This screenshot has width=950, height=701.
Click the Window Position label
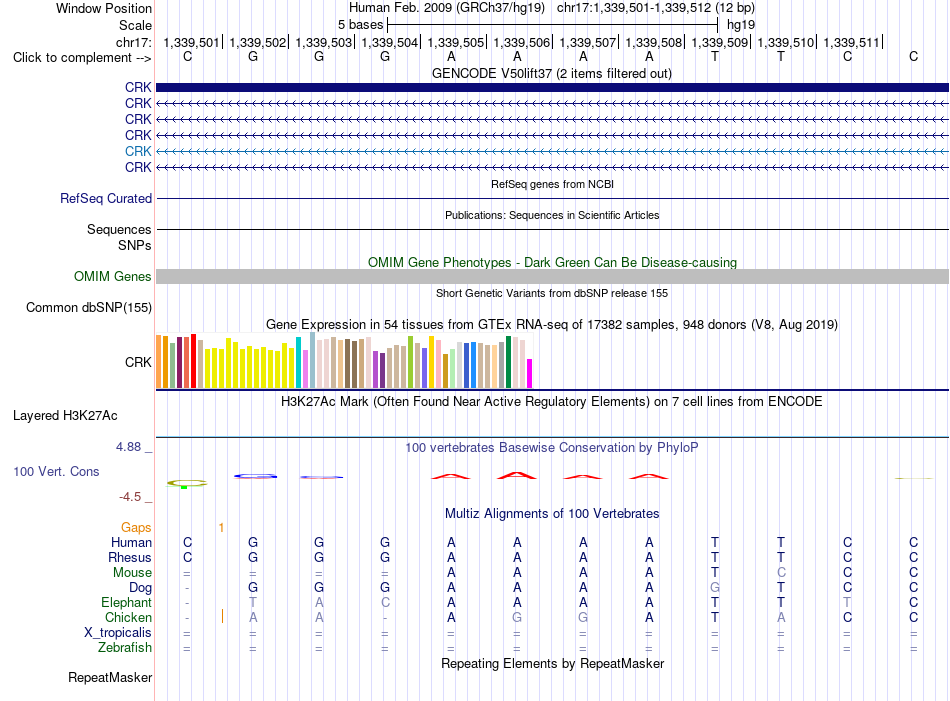pyautogui.click(x=104, y=8)
